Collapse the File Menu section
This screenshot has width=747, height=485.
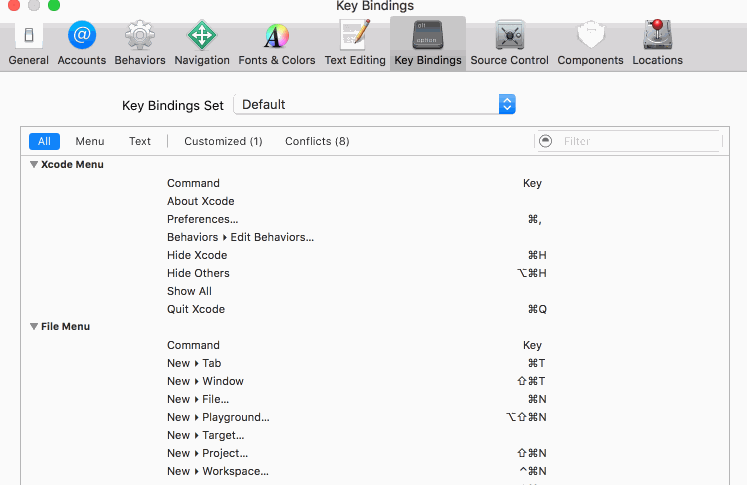[34, 327]
